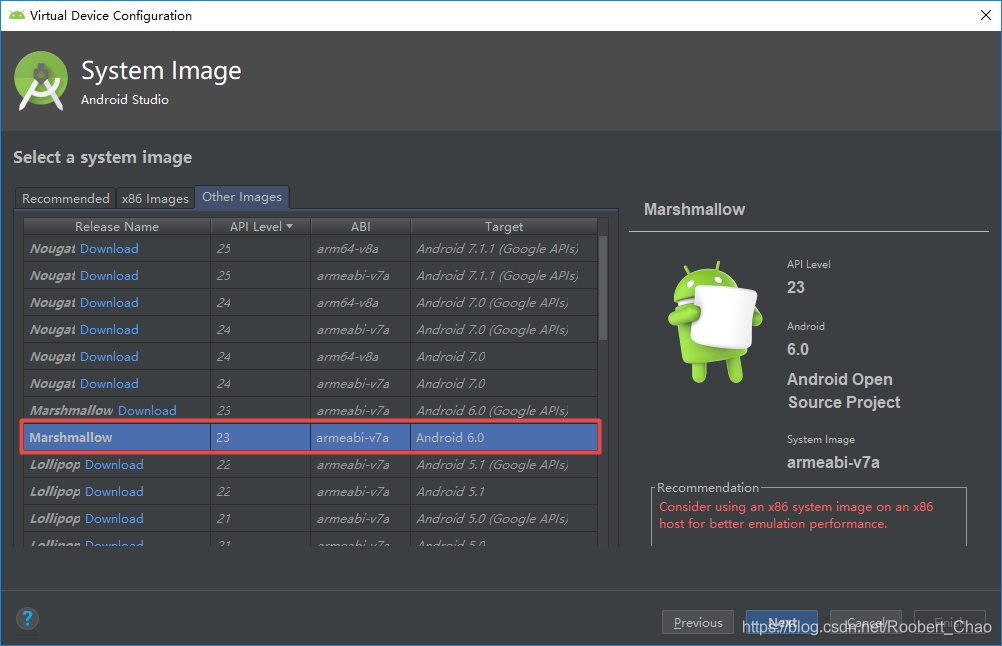Viewport: 1002px width, 646px height.
Task: Go back with the Previous button
Action: pyautogui.click(x=698, y=622)
